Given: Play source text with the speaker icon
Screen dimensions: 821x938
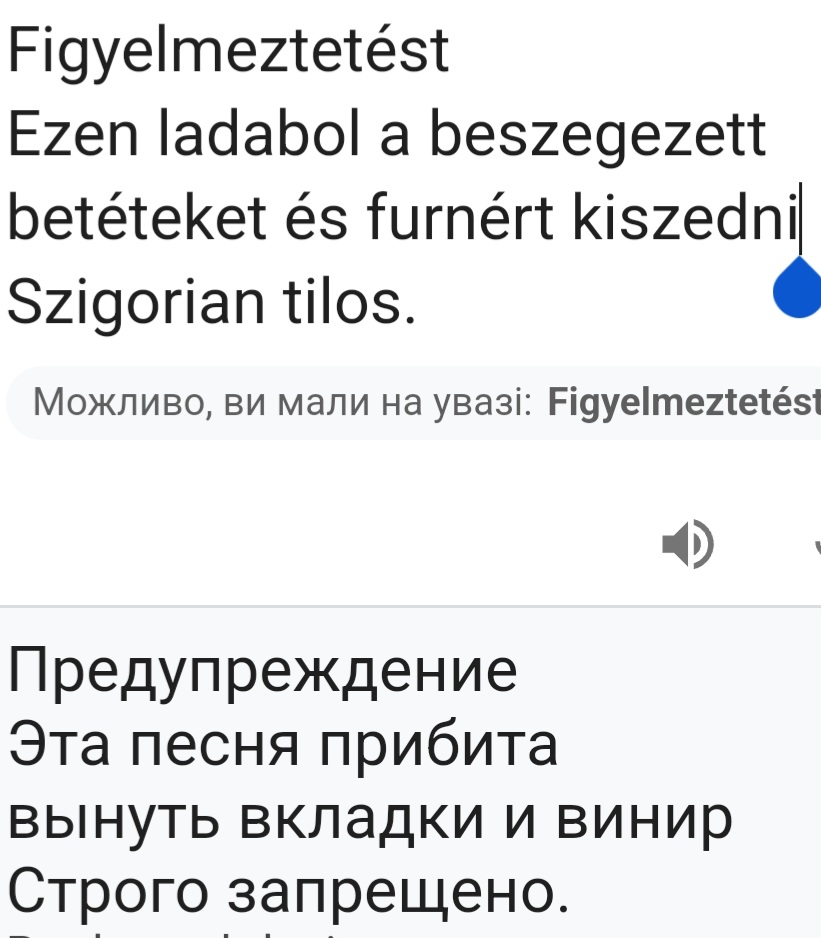Looking at the screenshot, I should [688, 544].
